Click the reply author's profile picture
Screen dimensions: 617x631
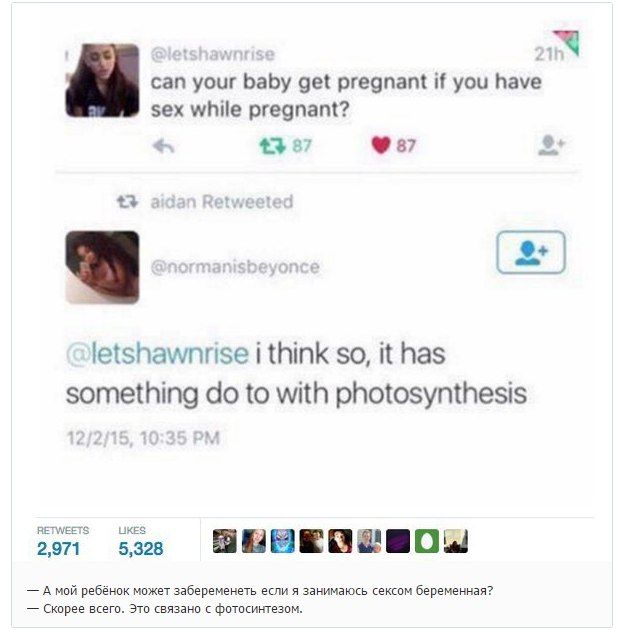tap(103, 267)
